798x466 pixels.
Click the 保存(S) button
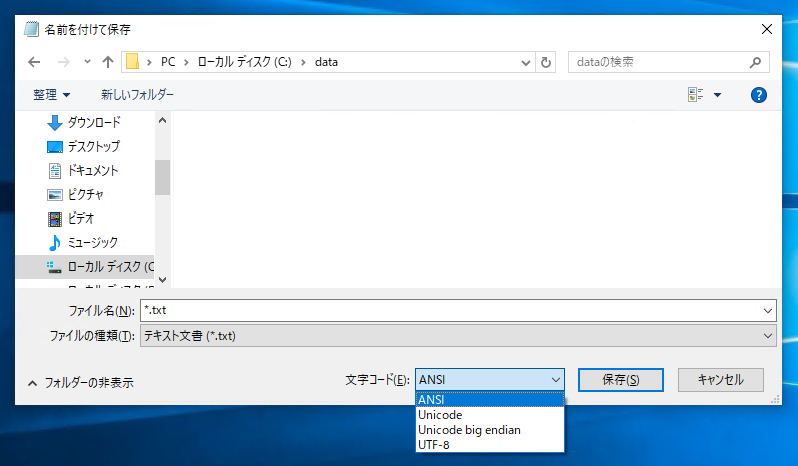[620, 380]
